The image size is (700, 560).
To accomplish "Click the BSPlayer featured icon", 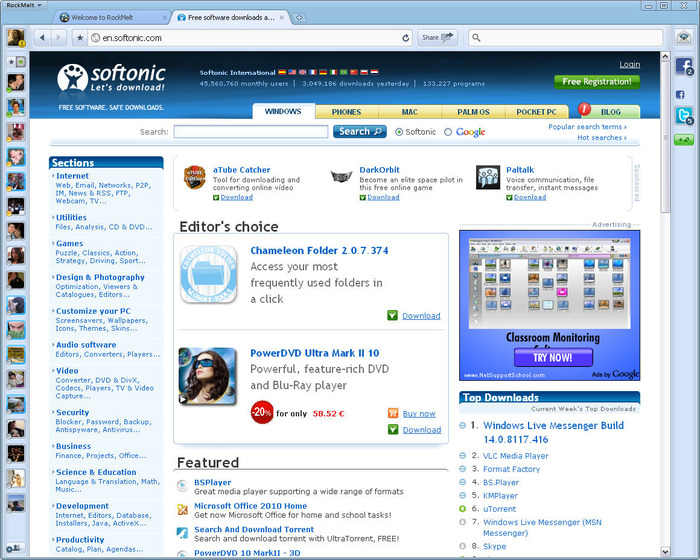I will pyautogui.click(x=182, y=486).
